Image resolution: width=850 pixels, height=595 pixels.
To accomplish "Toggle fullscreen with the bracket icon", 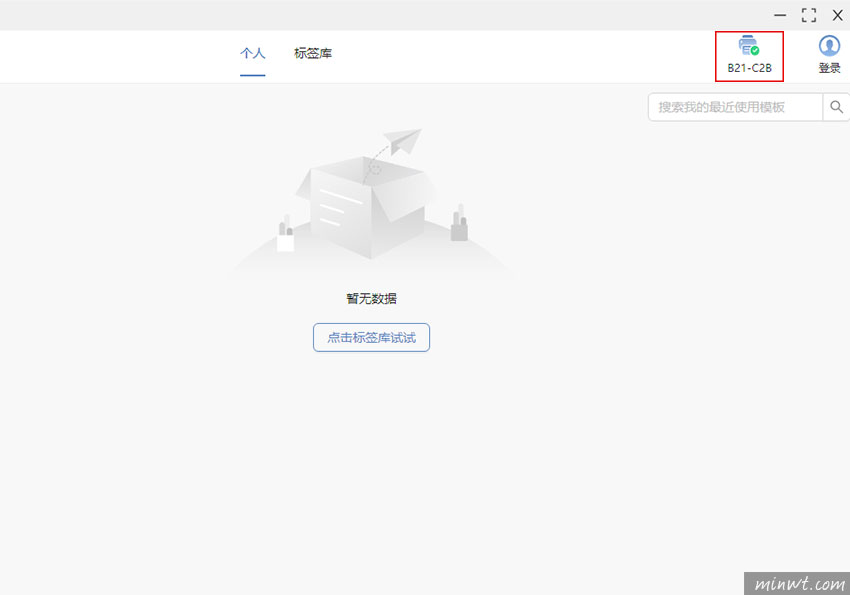I will [x=809, y=15].
